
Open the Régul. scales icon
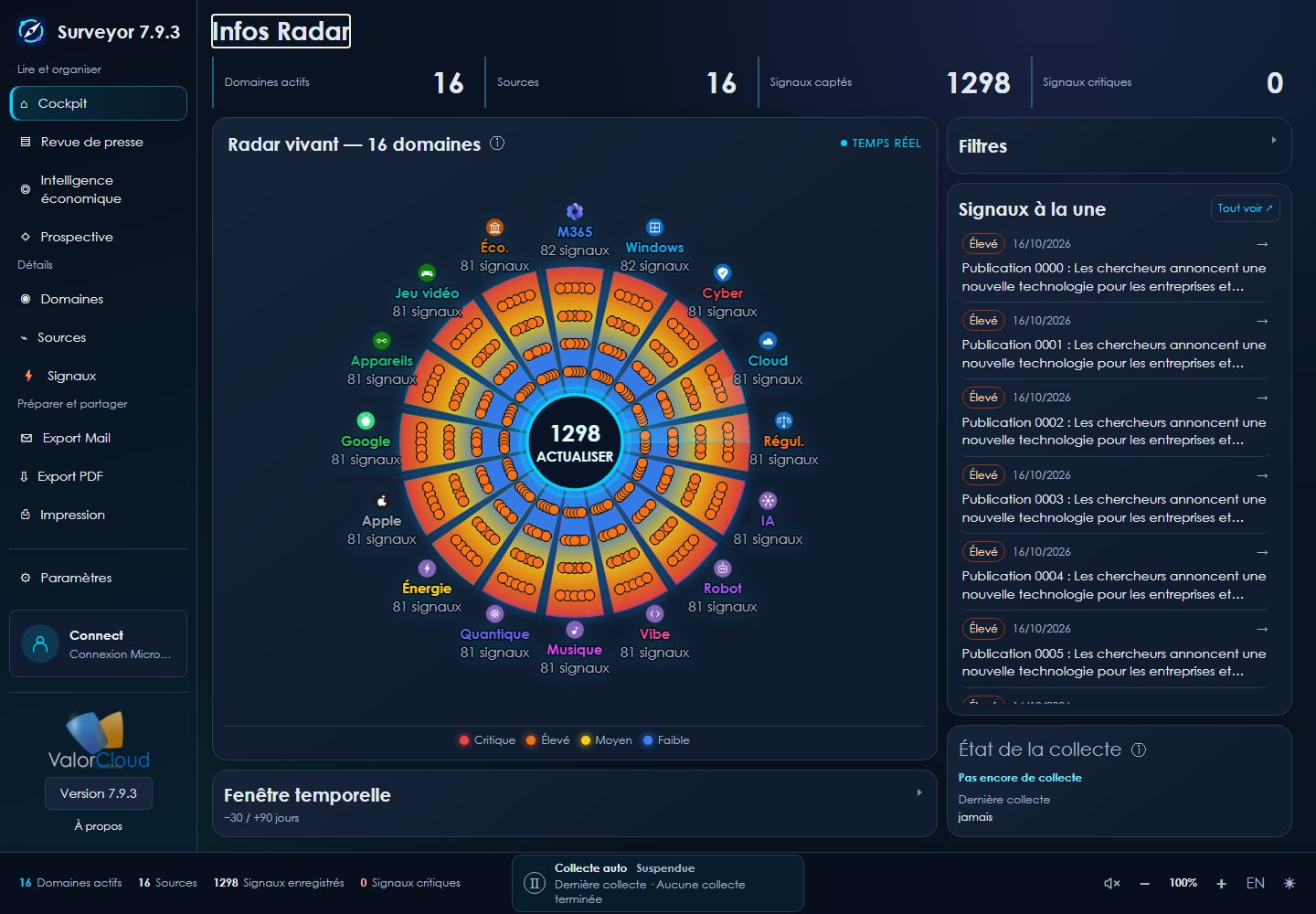(784, 421)
